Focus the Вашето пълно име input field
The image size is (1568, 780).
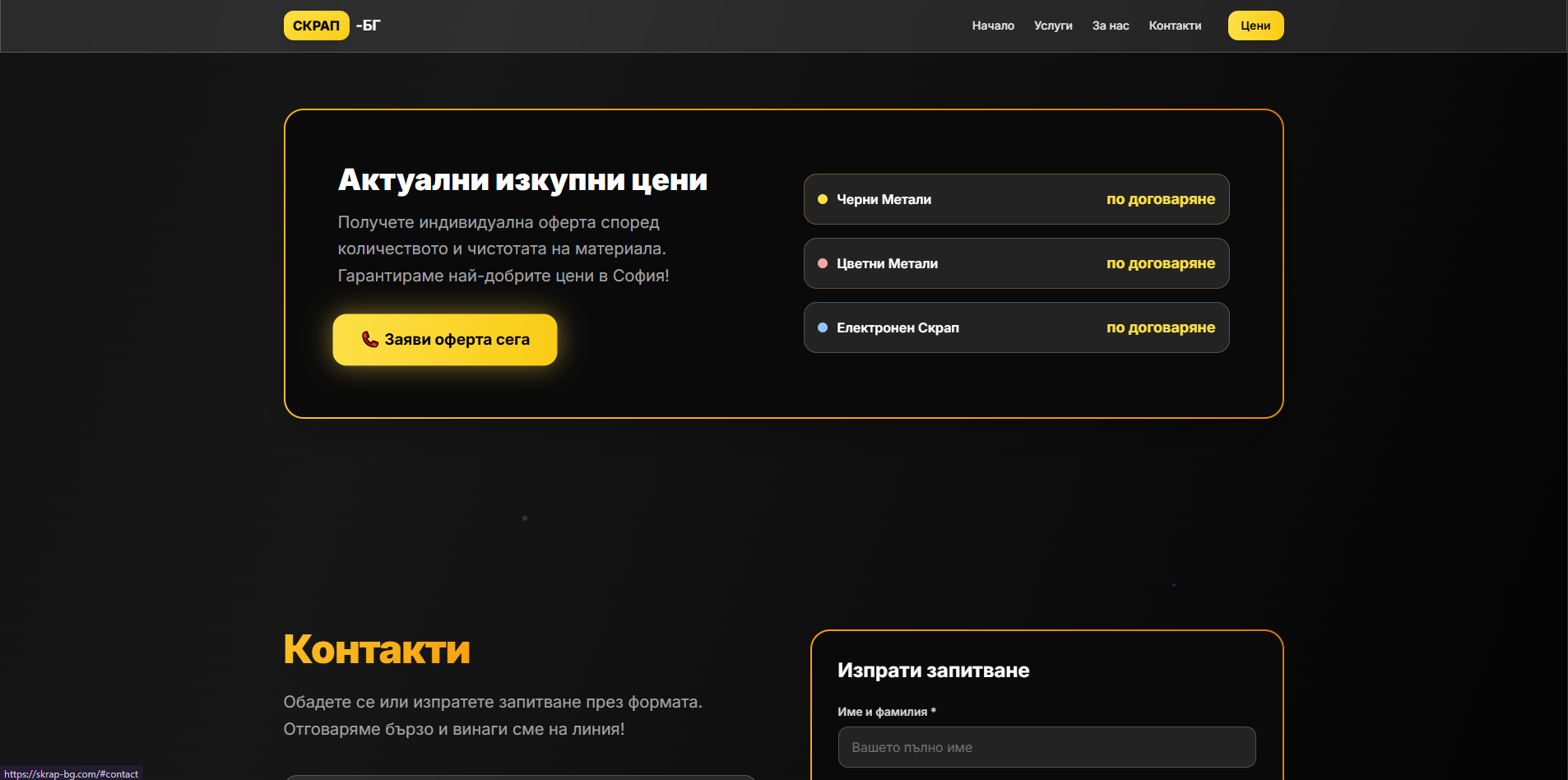click(x=1046, y=747)
